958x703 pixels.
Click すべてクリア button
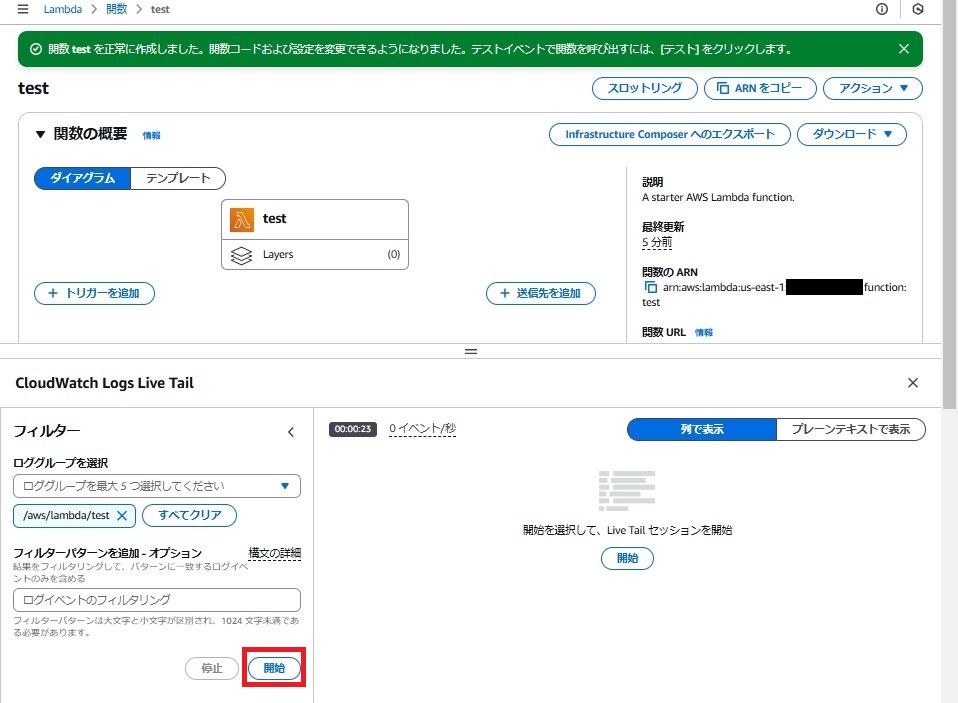pyautogui.click(x=189, y=515)
